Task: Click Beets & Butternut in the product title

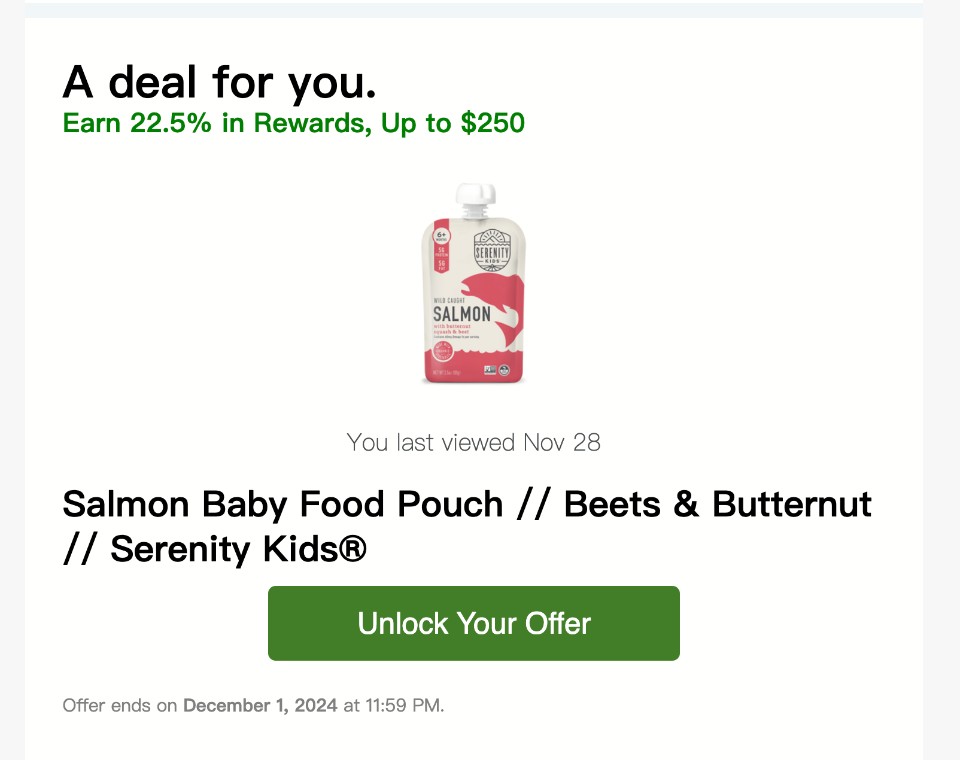Action: point(718,504)
